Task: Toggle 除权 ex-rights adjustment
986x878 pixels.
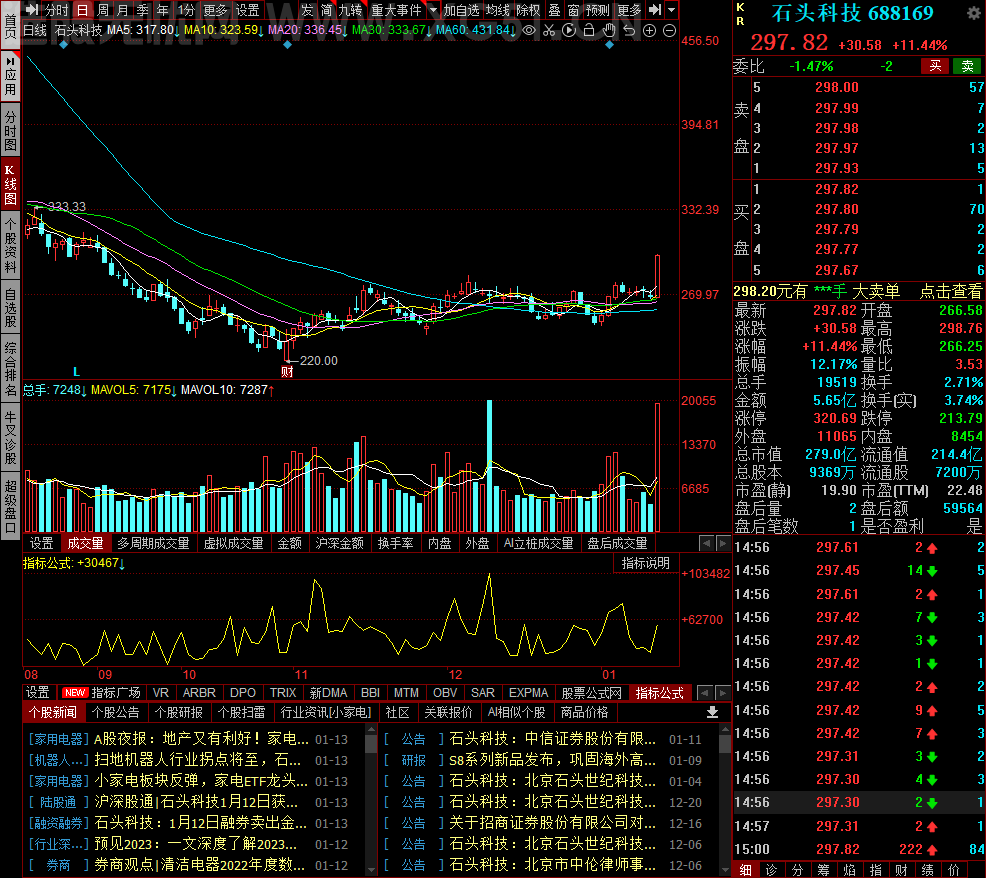Action: pyautogui.click(x=528, y=10)
